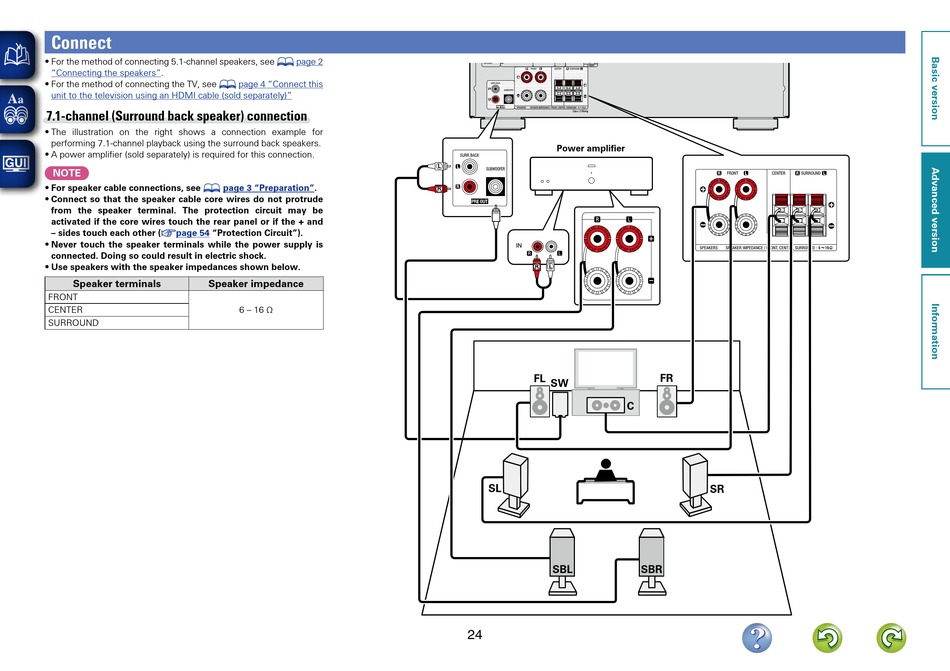Open the GUI menu map icon
This screenshot has height=671, width=950.
click(17, 164)
